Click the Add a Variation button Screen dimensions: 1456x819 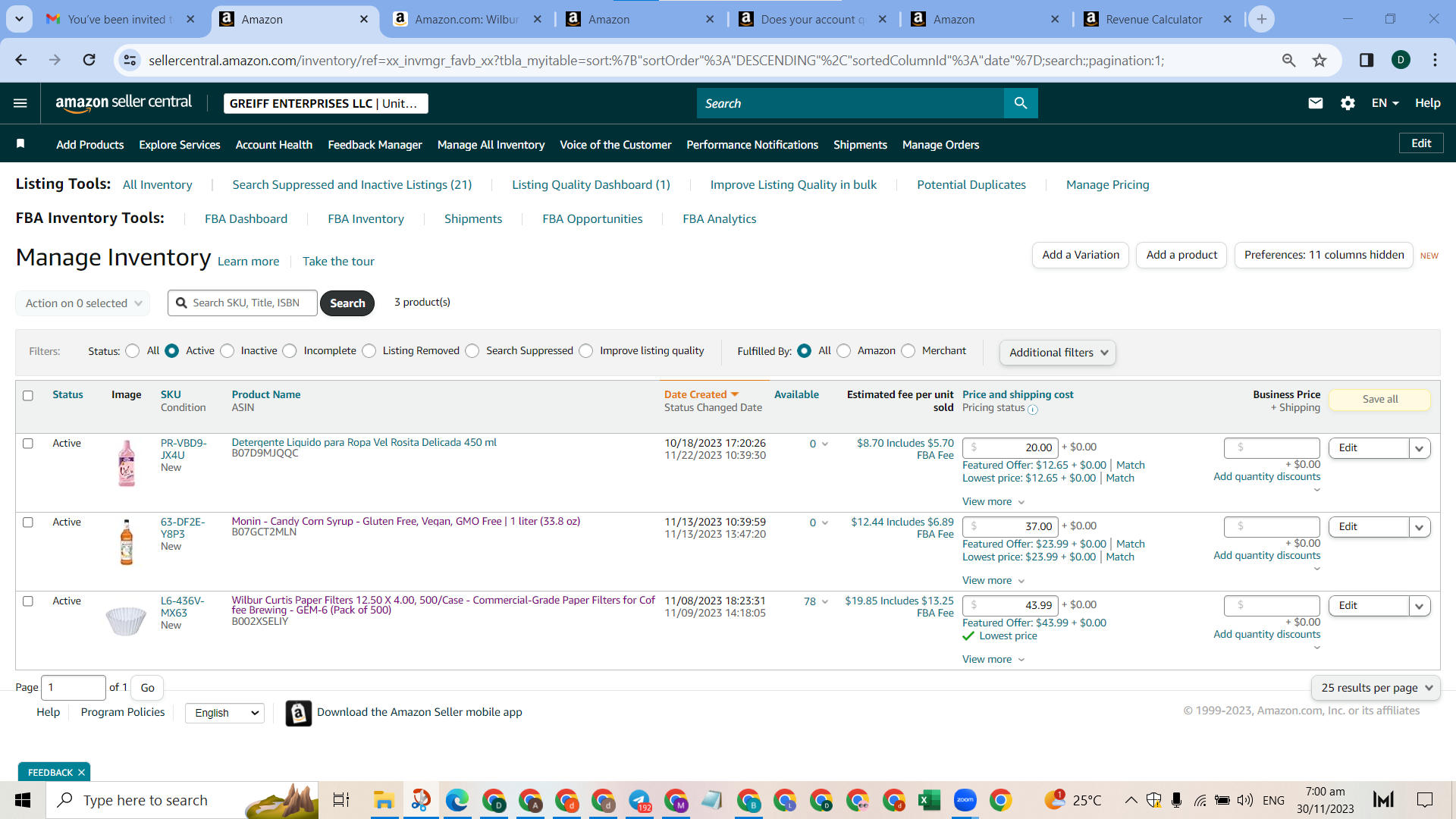[1081, 256]
